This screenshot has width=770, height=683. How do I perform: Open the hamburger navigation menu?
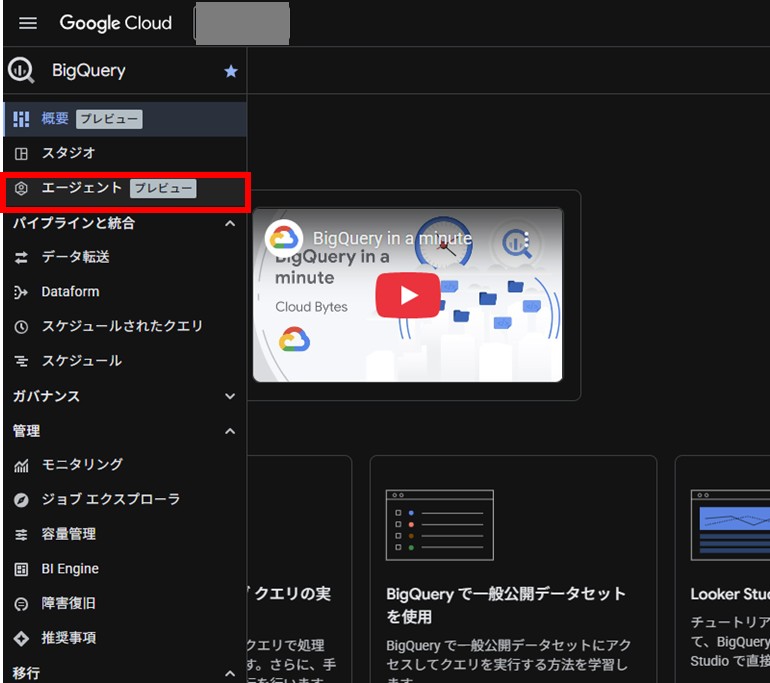click(28, 23)
